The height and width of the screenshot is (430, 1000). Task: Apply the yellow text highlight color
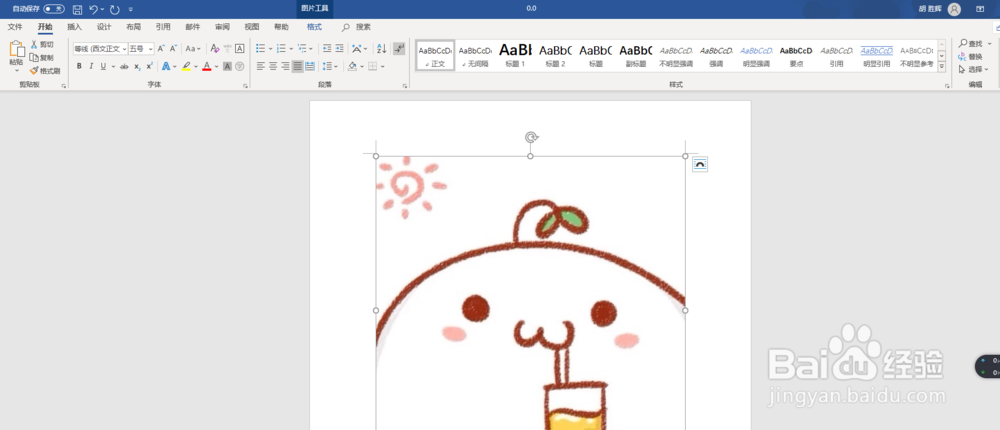186,66
